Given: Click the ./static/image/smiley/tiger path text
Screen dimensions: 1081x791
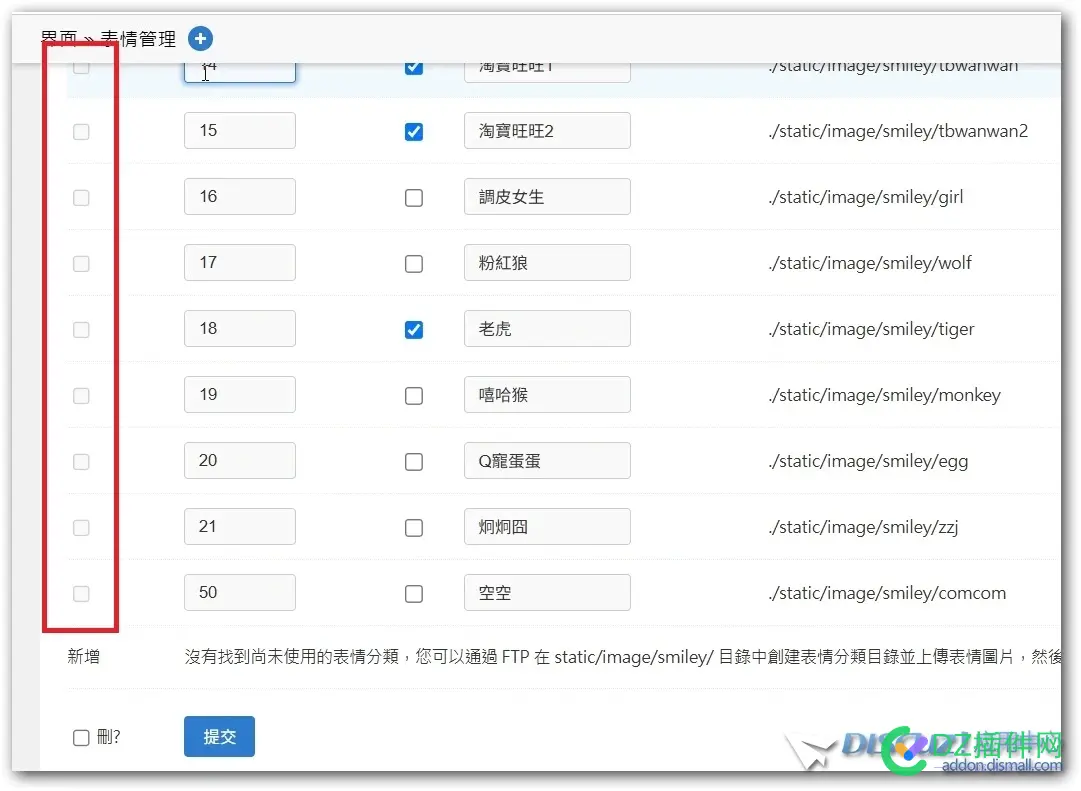Looking at the screenshot, I should coord(871,329).
